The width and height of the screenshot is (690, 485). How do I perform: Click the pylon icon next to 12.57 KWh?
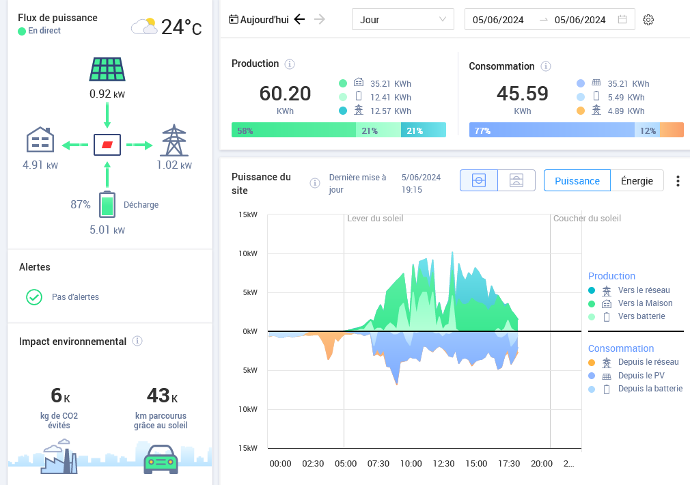click(x=359, y=110)
